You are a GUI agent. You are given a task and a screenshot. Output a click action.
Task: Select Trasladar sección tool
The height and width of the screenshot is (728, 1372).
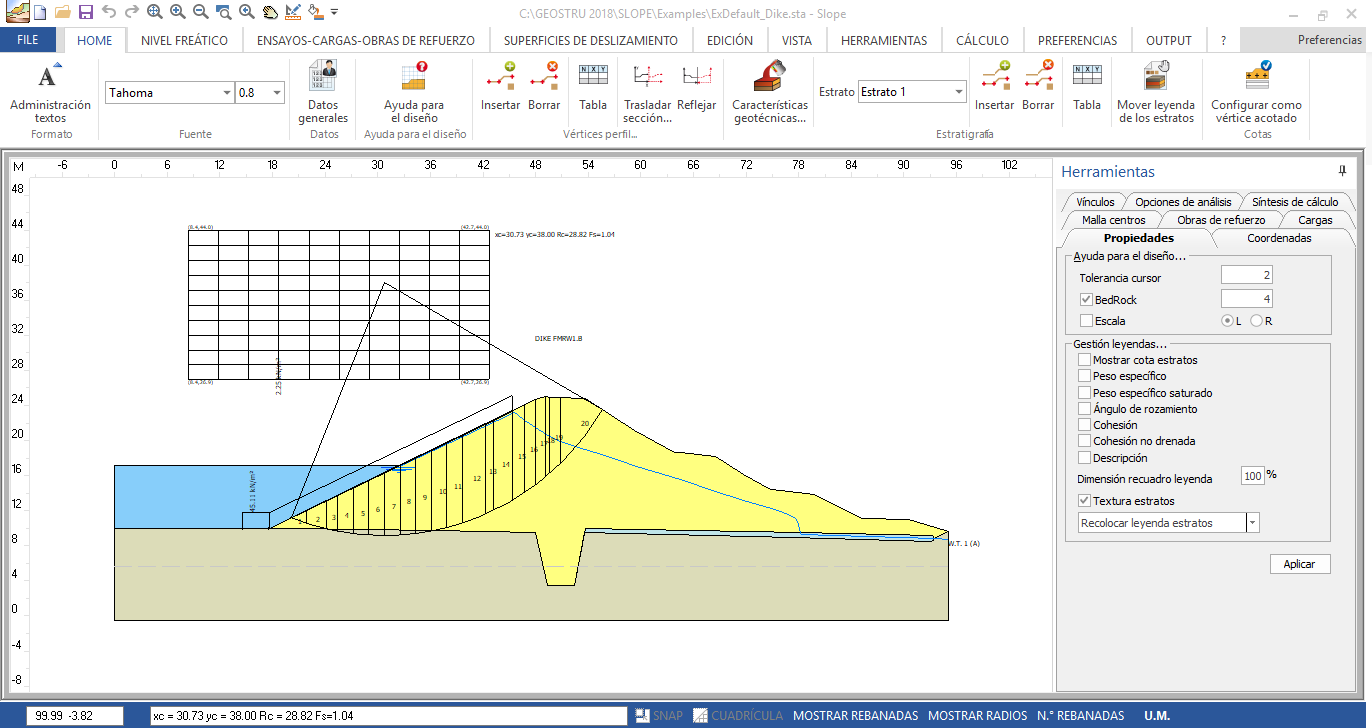point(647,92)
